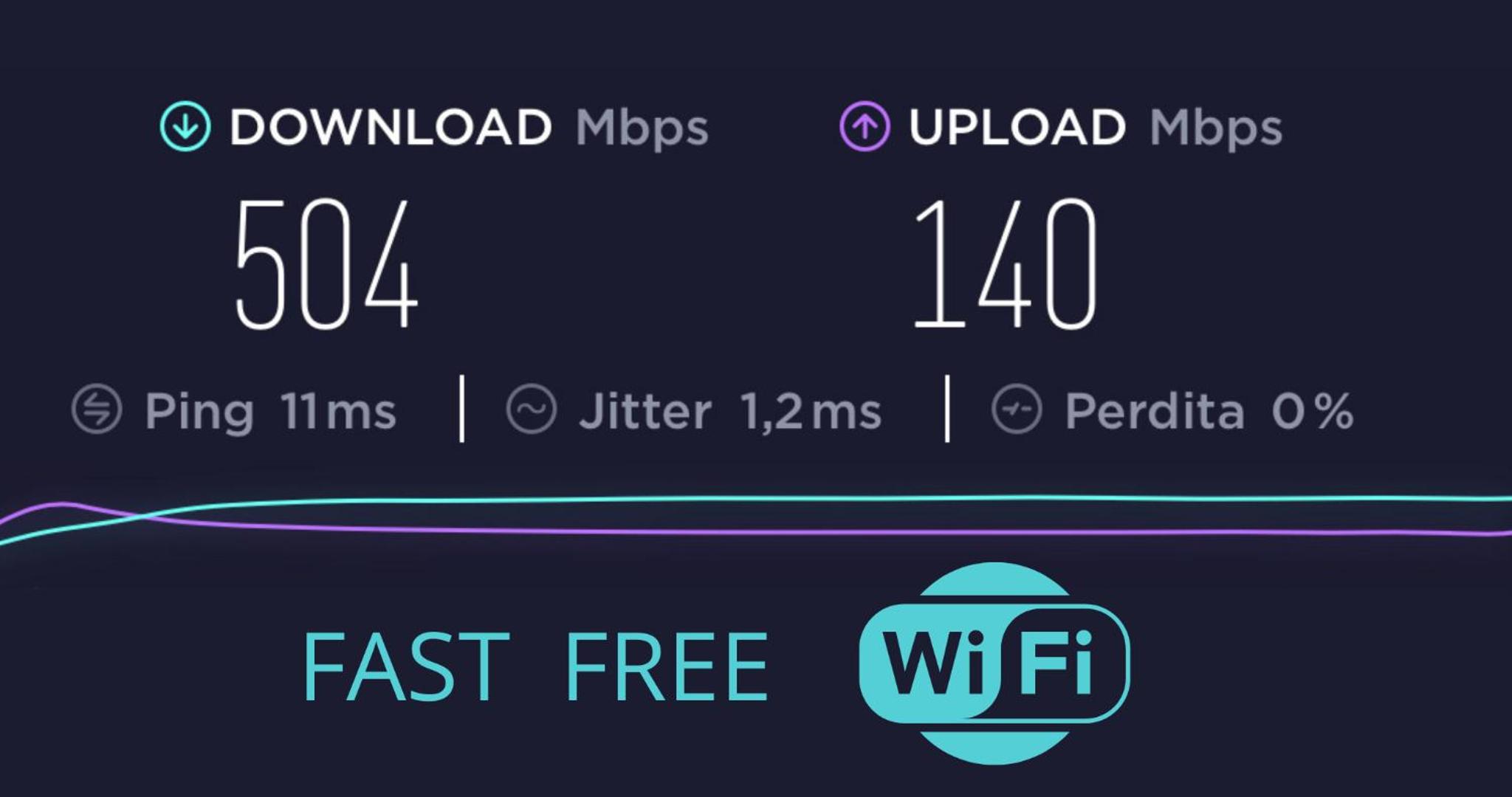Click the Perdita packet loss icon

tap(1017, 408)
